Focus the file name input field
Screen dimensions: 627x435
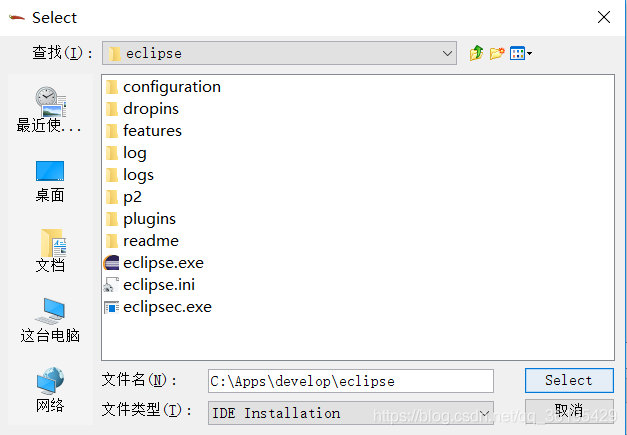coord(351,381)
